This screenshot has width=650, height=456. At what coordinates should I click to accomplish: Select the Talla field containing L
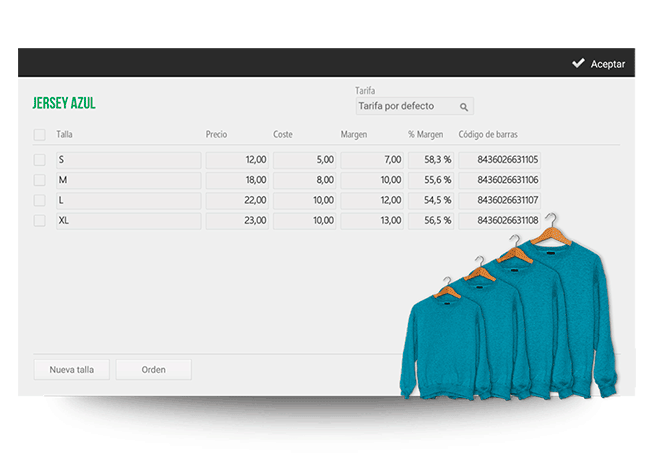click(x=129, y=201)
